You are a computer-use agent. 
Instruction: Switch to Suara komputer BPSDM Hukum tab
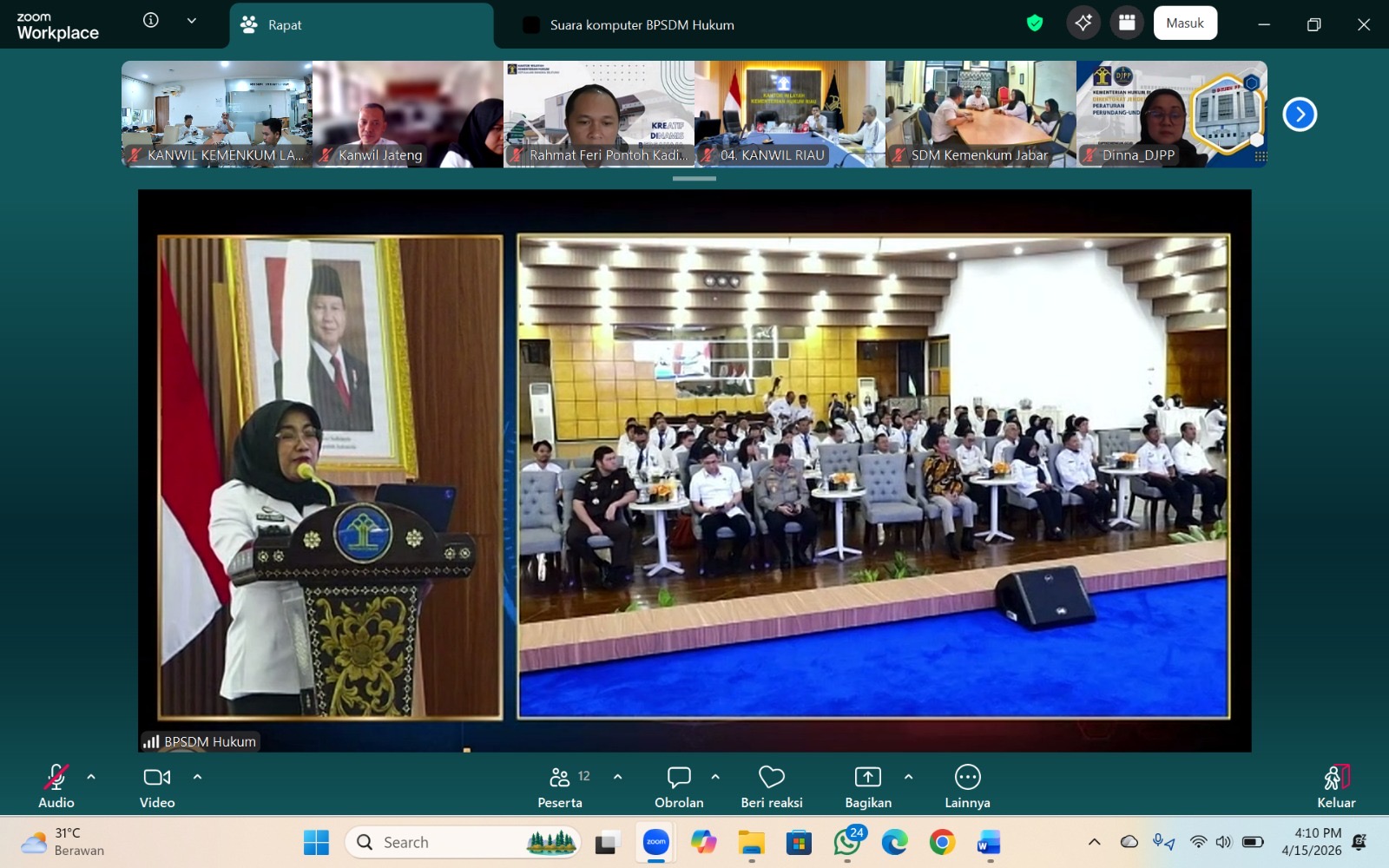coord(641,25)
